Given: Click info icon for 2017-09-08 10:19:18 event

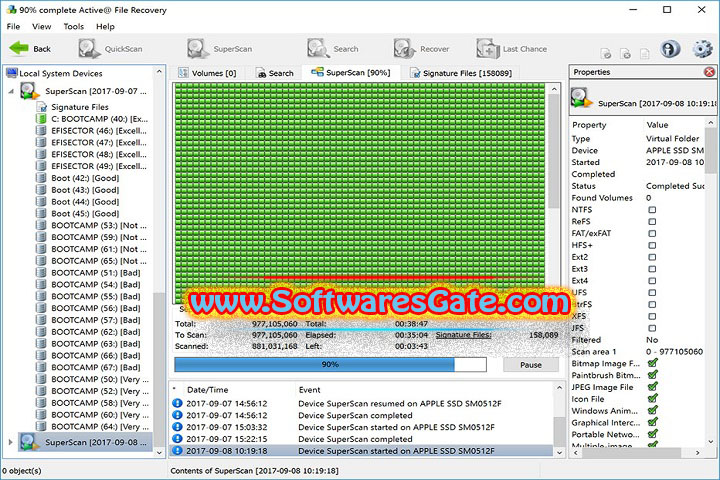Looking at the screenshot, I should [177, 451].
